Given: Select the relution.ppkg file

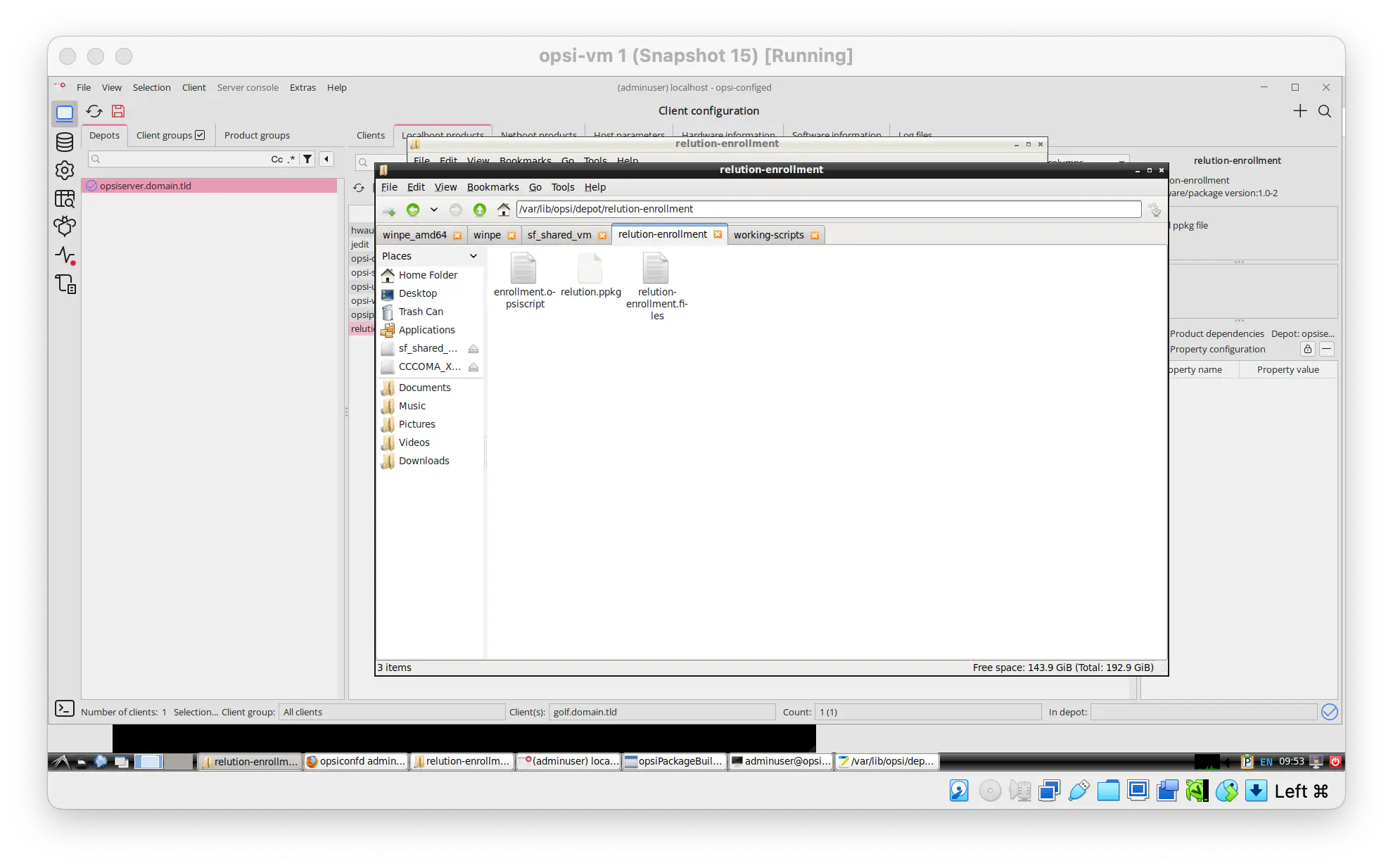Looking at the screenshot, I should (x=590, y=276).
